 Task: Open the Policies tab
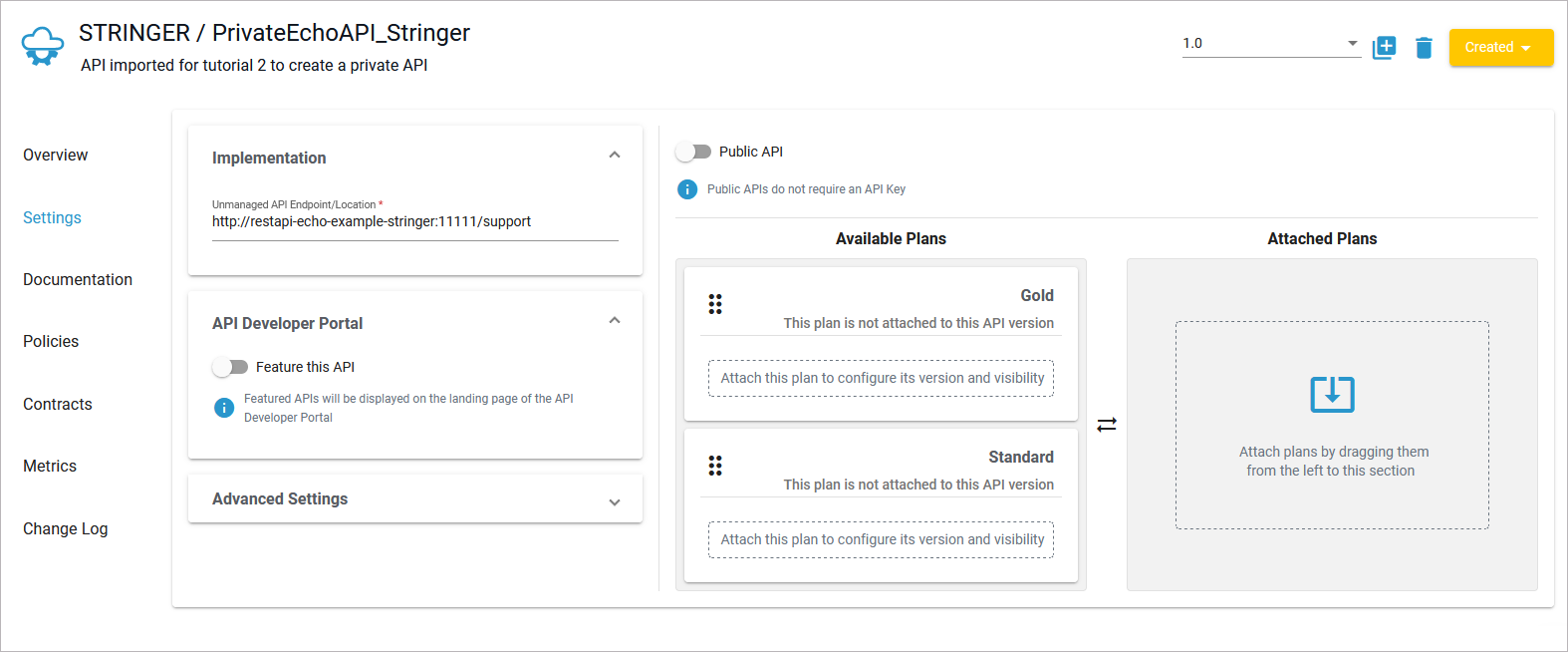pos(51,341)
